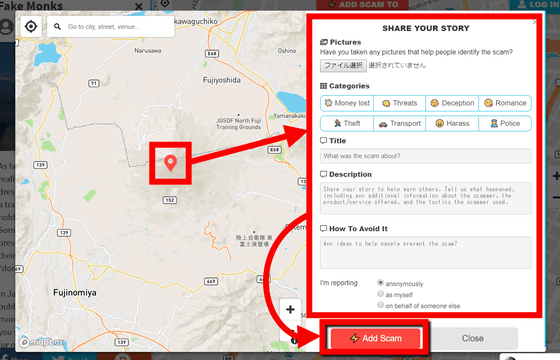Click into the Description text area
This screenshot has height=360, width=560.
[426, 198]
